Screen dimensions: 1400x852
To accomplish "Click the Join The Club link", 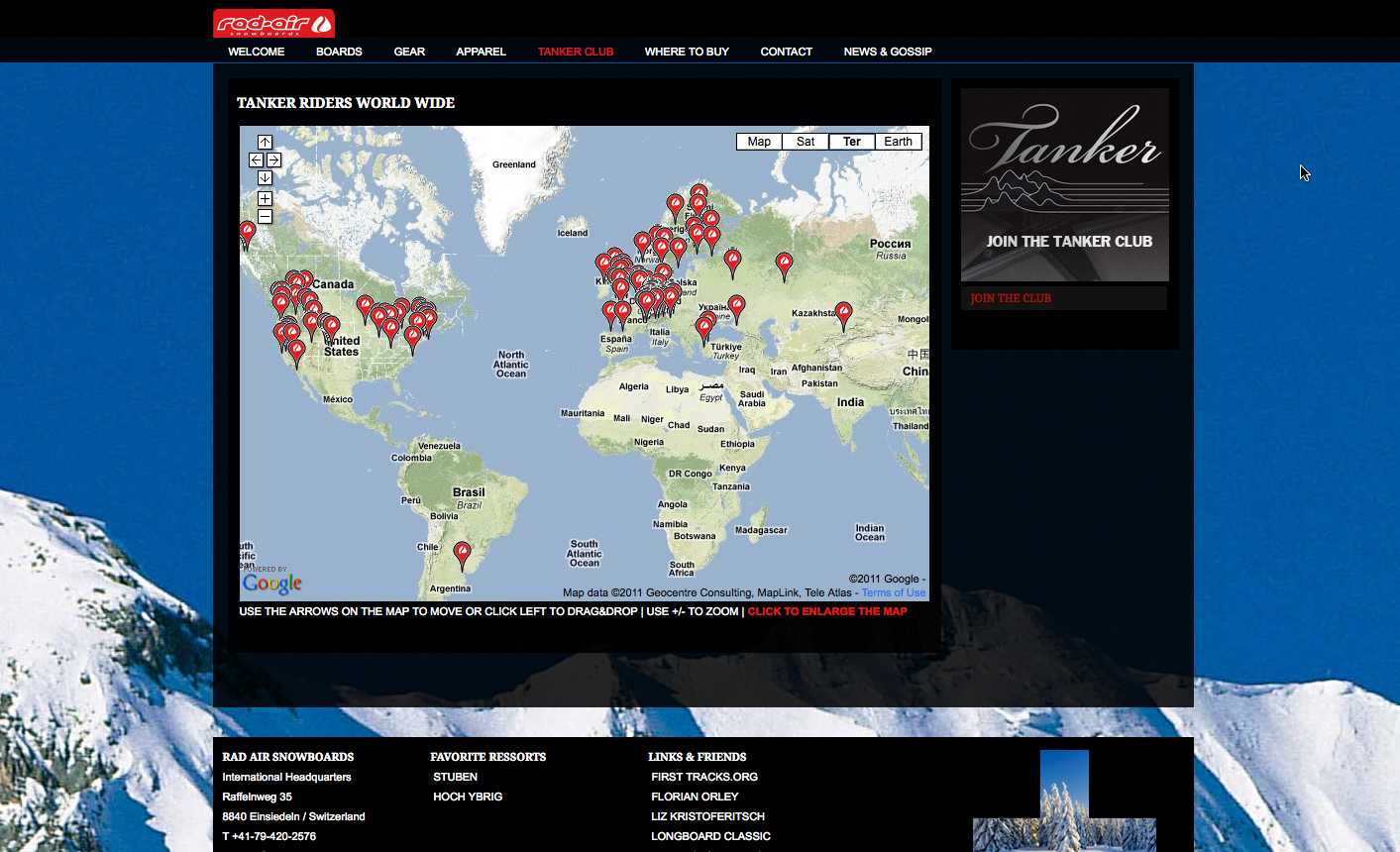I will 1011,298.
